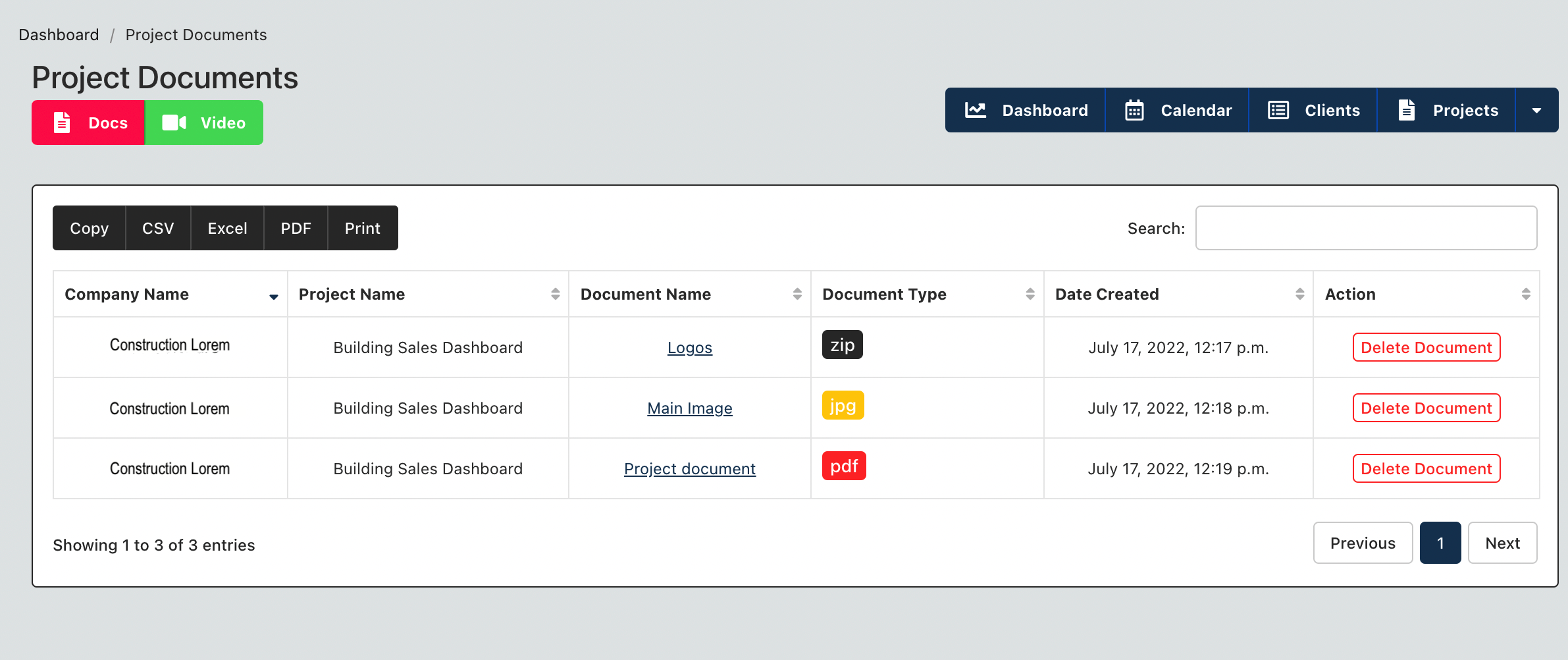1568x660 pixels.
Task: Go to the Next page
Action: coord(1502,543)
